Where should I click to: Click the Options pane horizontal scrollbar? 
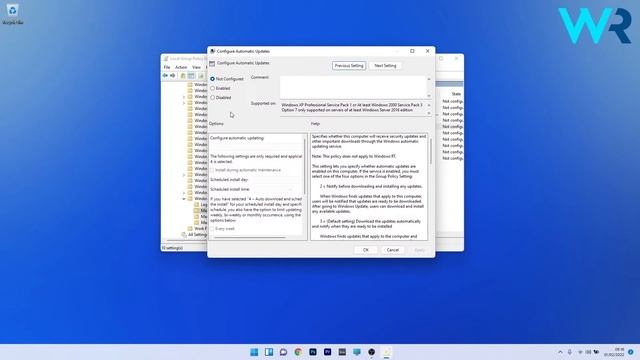[250, 237]
